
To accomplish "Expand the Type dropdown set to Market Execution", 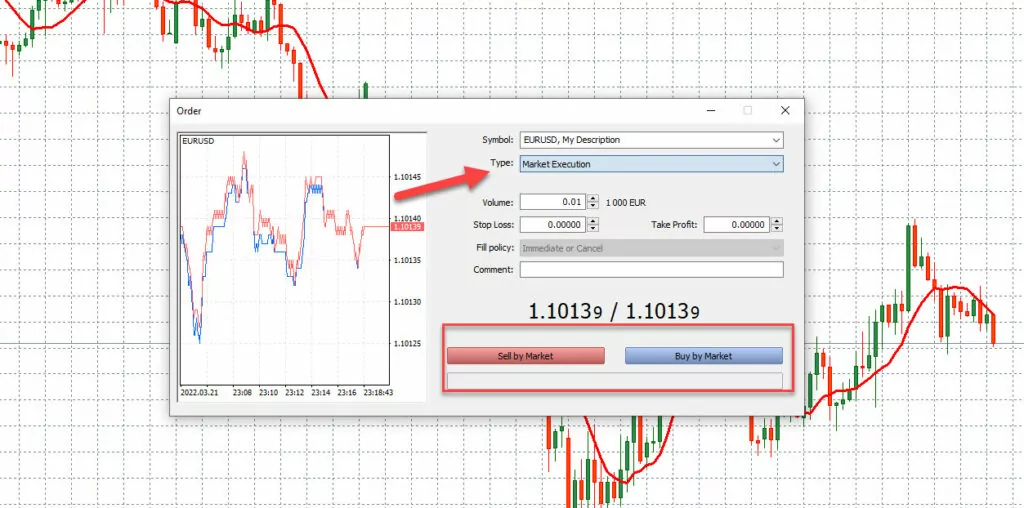I will click(x=651, y=164).
